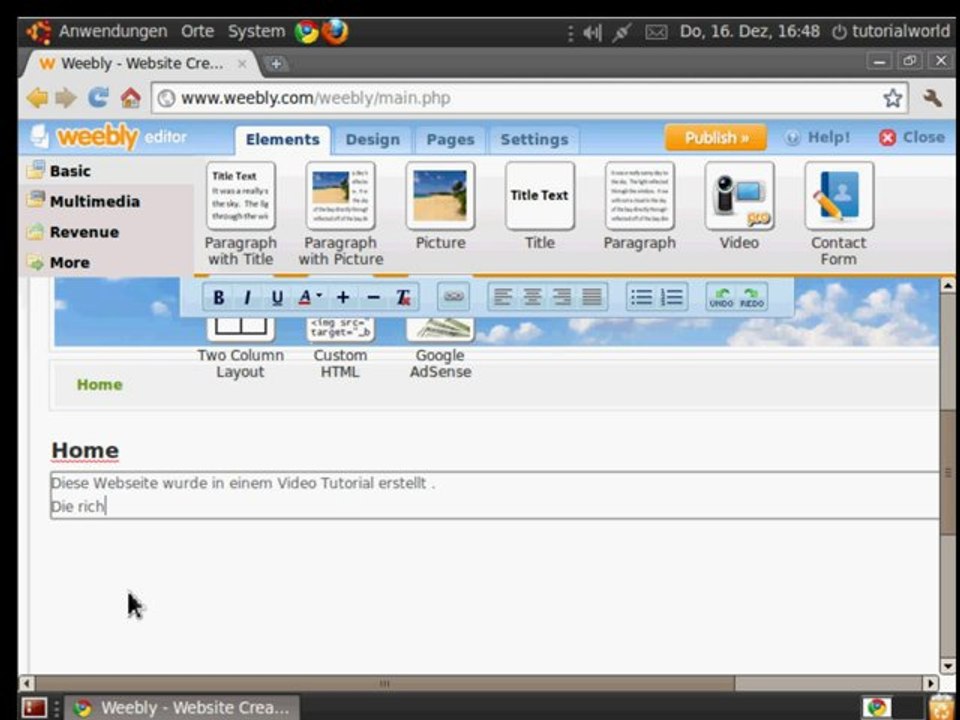The width and height of the screenshot is (960, 720).
Task: Click the Home page title text
Action: pos(85,450)
